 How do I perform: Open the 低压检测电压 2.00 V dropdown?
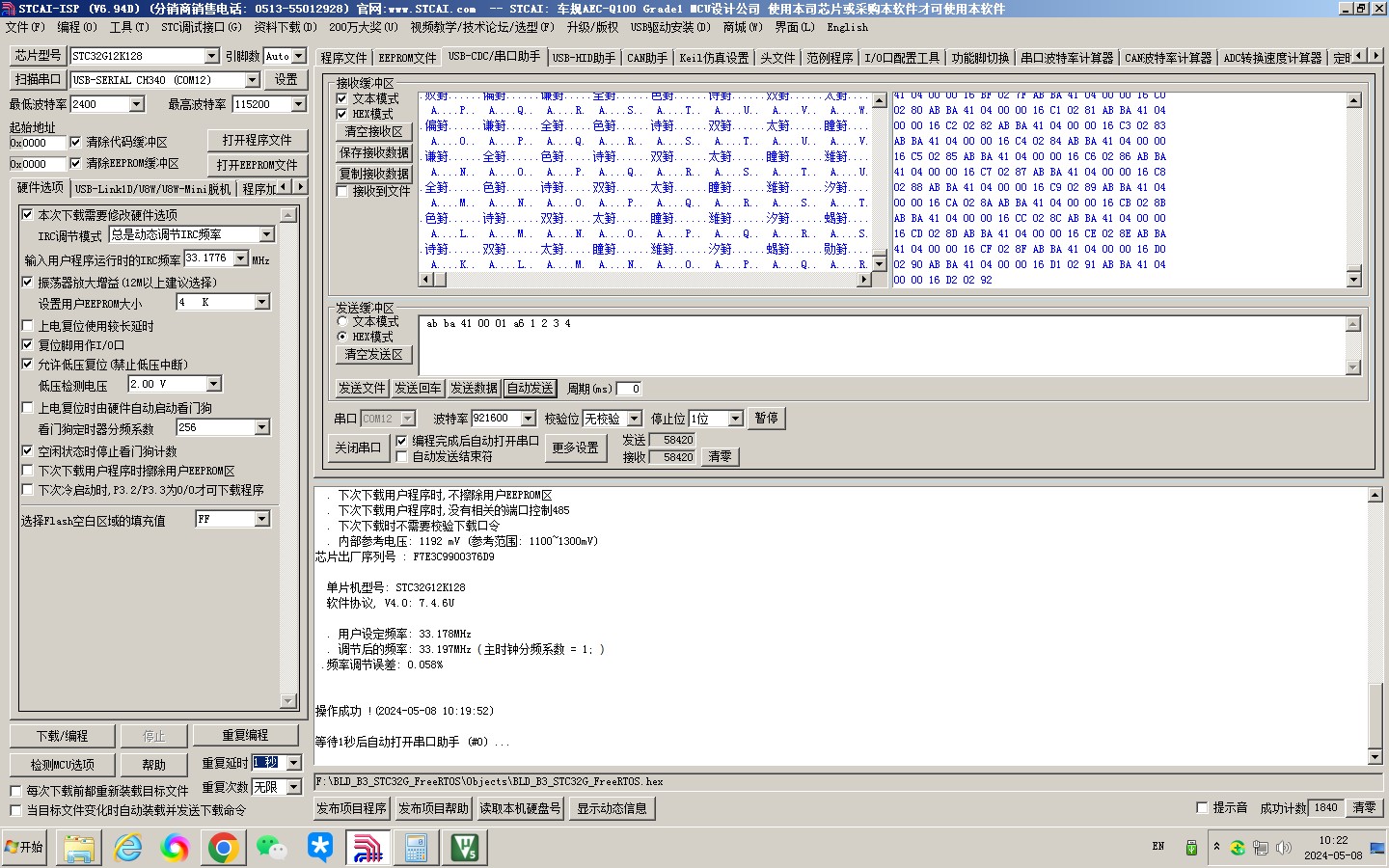(213, 384)
